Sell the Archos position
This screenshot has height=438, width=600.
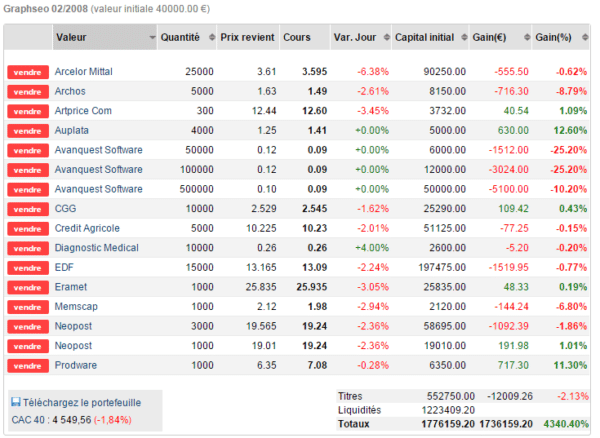tap(28, 91)
